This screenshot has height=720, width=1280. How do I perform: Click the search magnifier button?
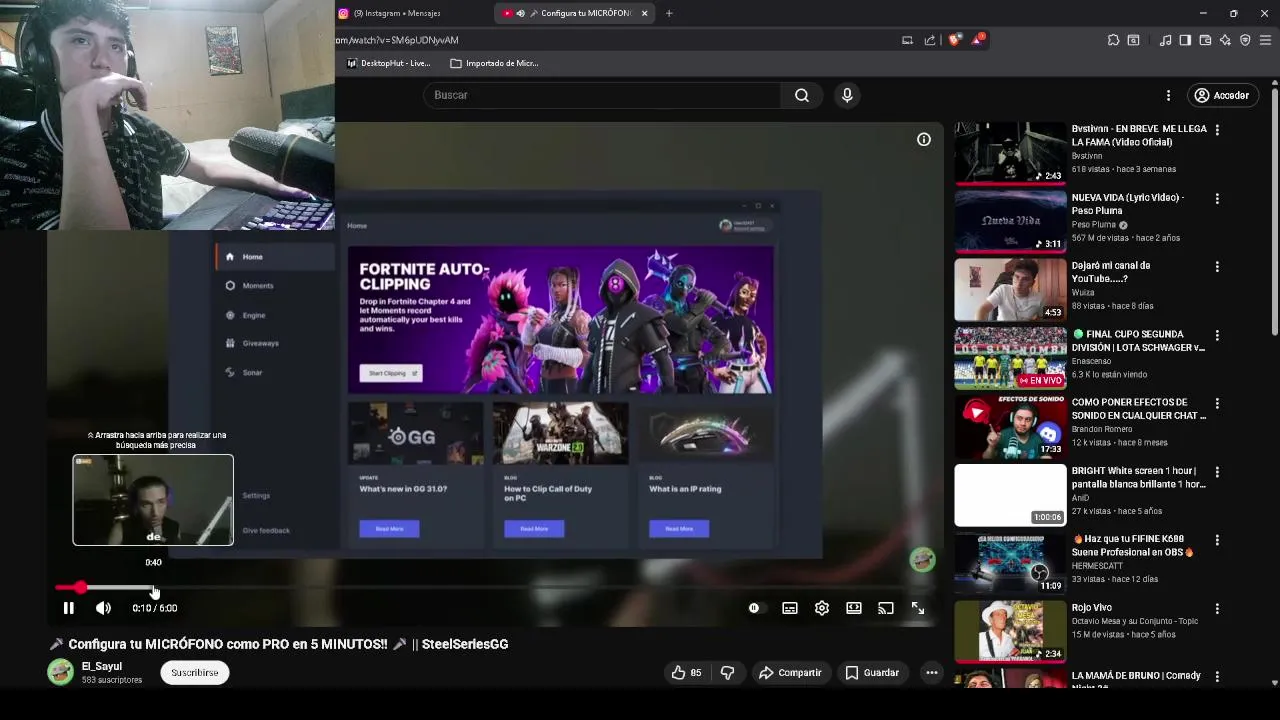pos(802,95)
